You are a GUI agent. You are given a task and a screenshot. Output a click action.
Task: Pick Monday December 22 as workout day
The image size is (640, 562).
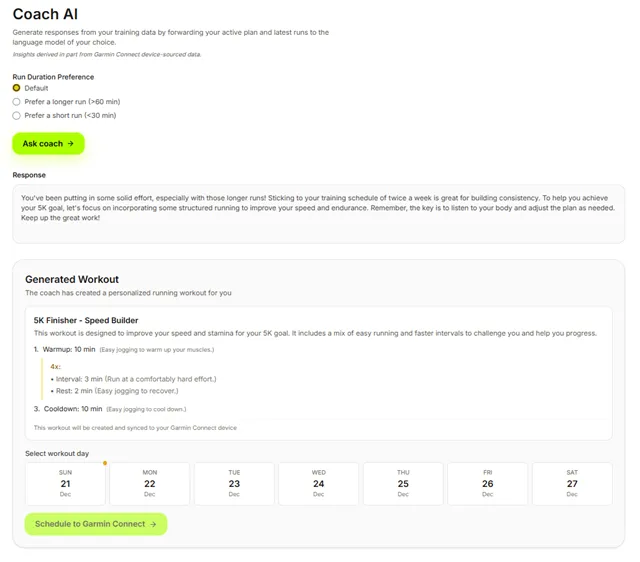tap(149, 483)
